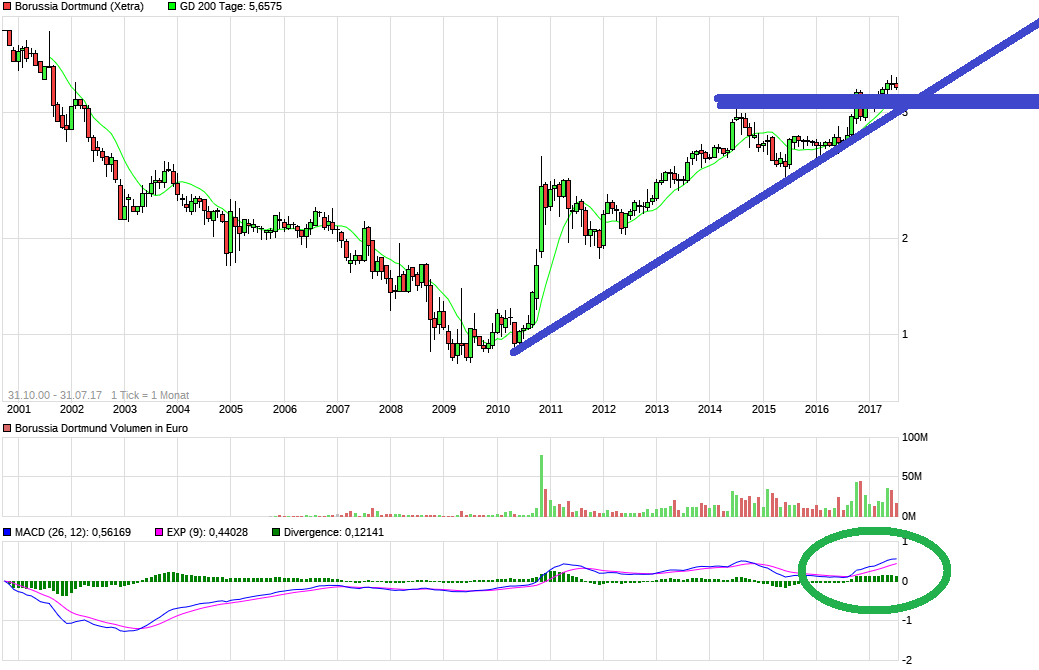Viewport: 1039px width, 670px height.
Task: Click the 2001 year label on the time axis
Action: [x=19, y=410]
